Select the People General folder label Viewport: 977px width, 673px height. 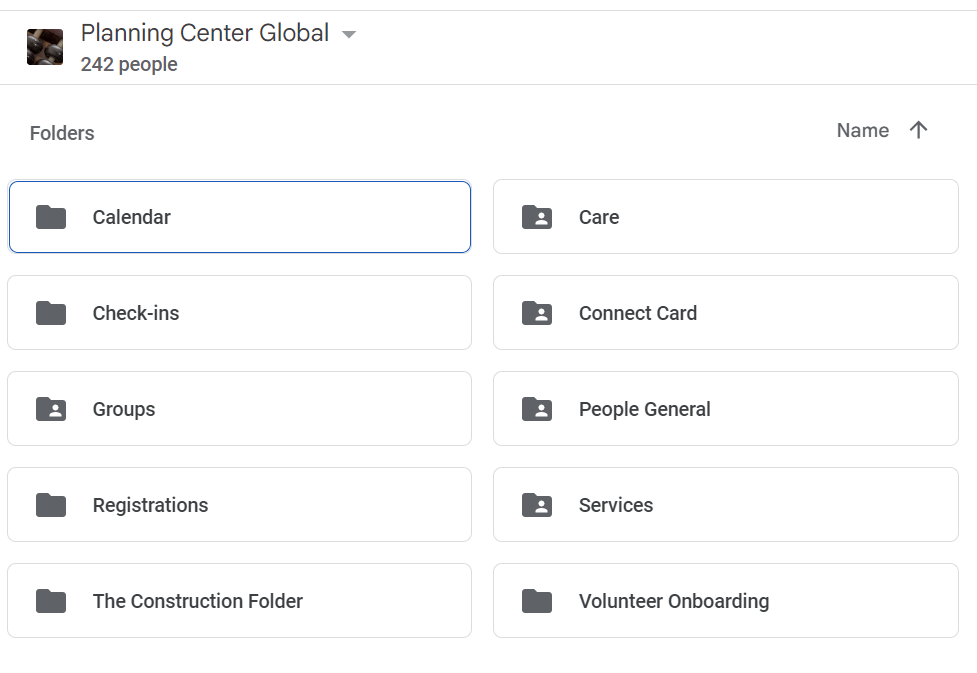click(x=645, y=409)
